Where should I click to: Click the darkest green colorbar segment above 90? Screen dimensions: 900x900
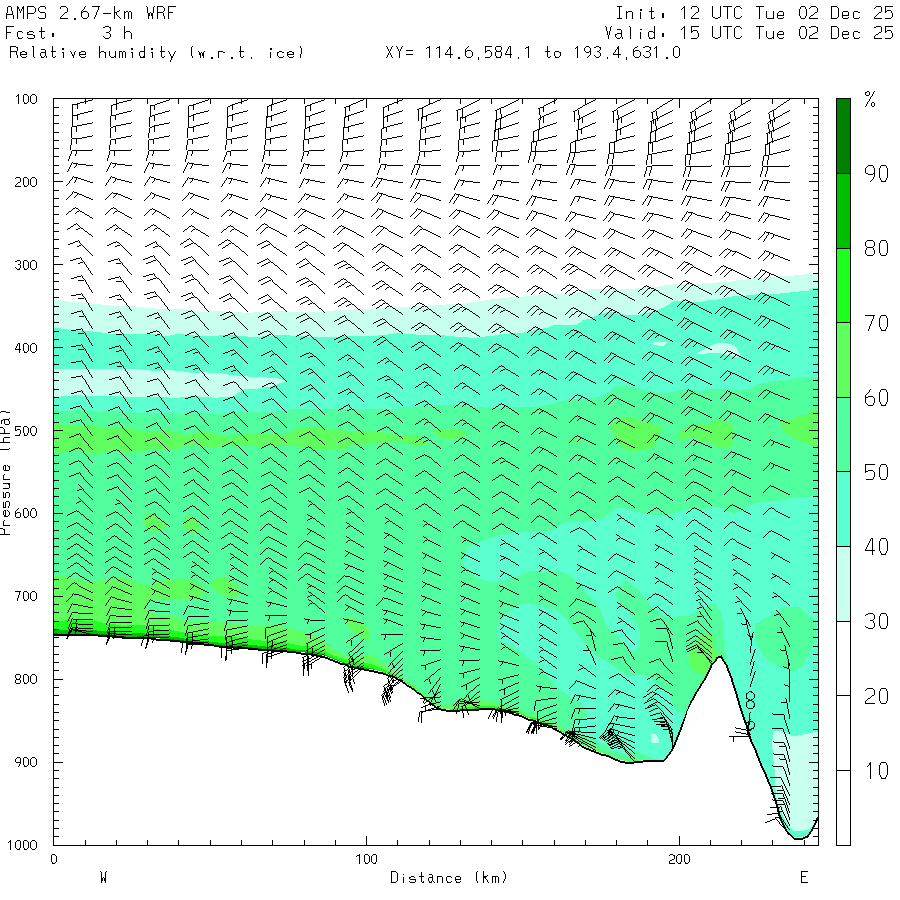coord(843,136)
